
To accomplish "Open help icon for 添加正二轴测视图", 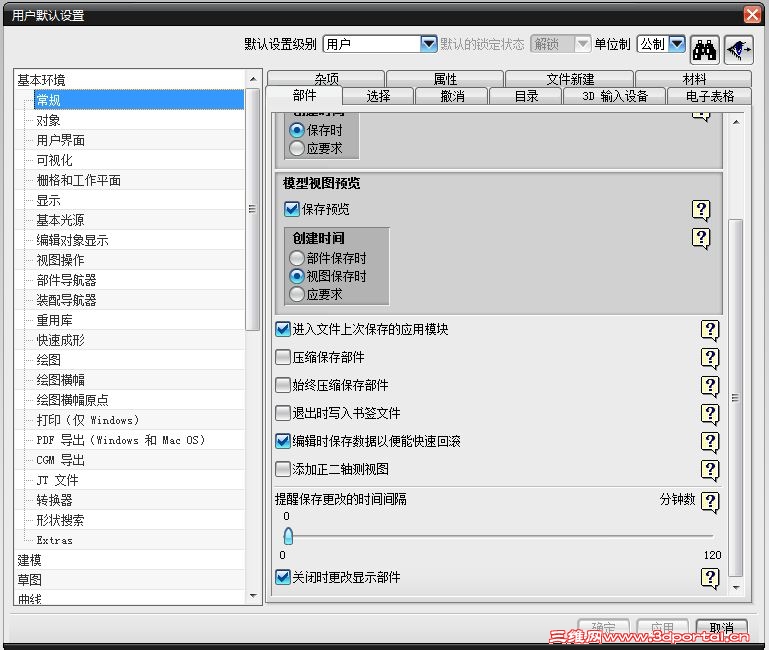I will click(x=710, y=470).
